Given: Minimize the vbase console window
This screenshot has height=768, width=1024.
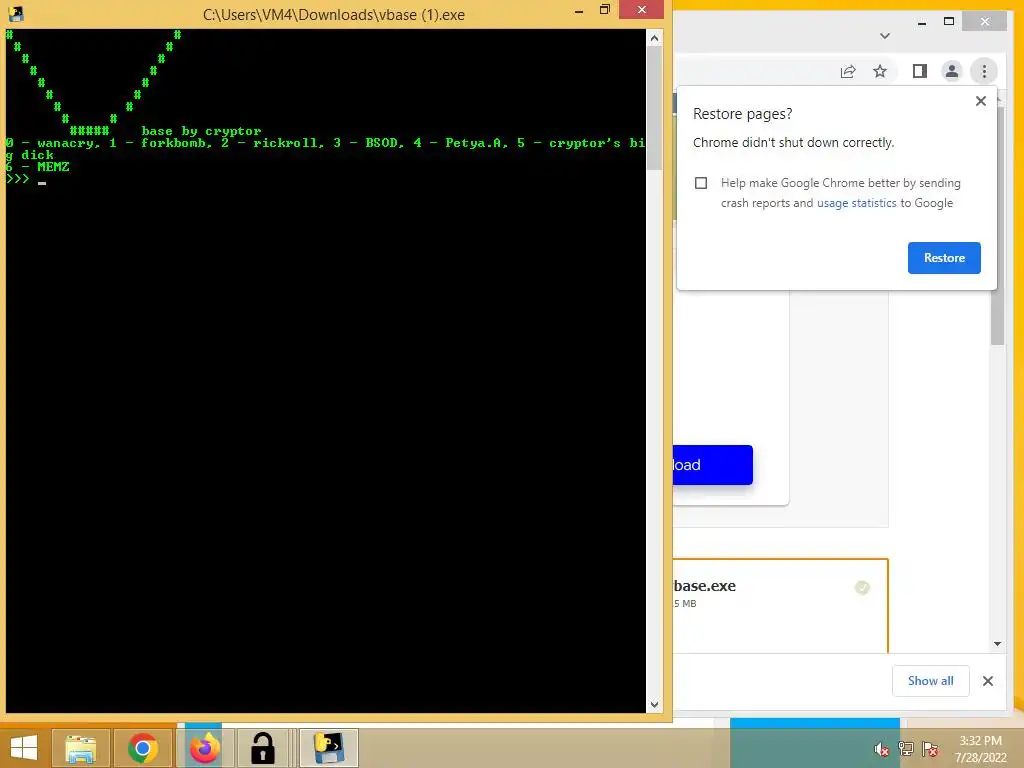Looking at the screenshot, I should click(579, 11).
